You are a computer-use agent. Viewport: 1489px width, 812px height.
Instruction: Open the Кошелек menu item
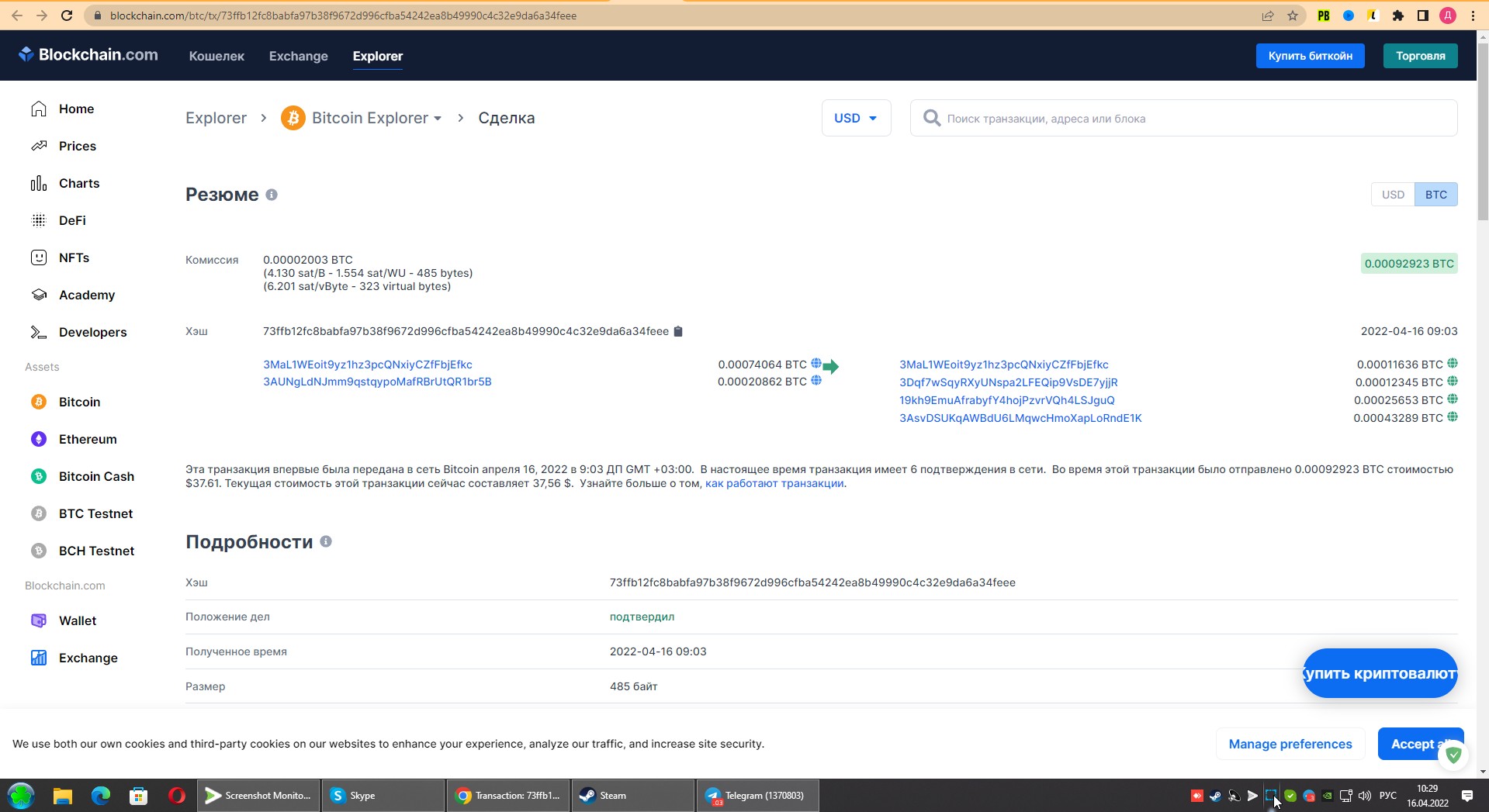(216, 56)
